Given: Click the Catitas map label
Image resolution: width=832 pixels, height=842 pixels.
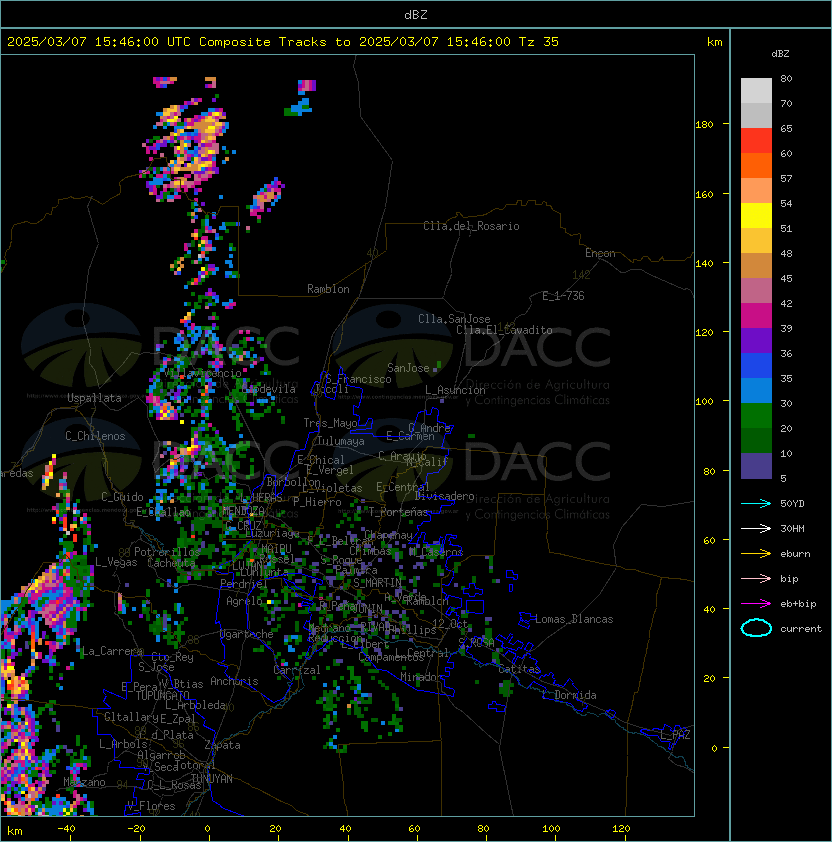Looking at the screenshot, I should point(519,670).
